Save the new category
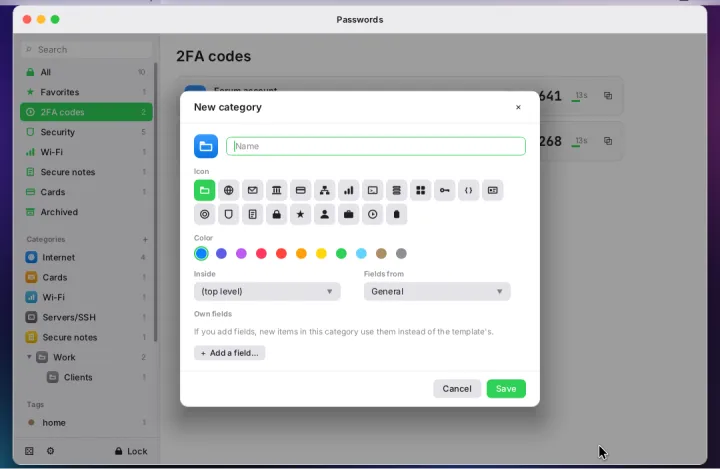The image size is (720, 469). (506, 389)
